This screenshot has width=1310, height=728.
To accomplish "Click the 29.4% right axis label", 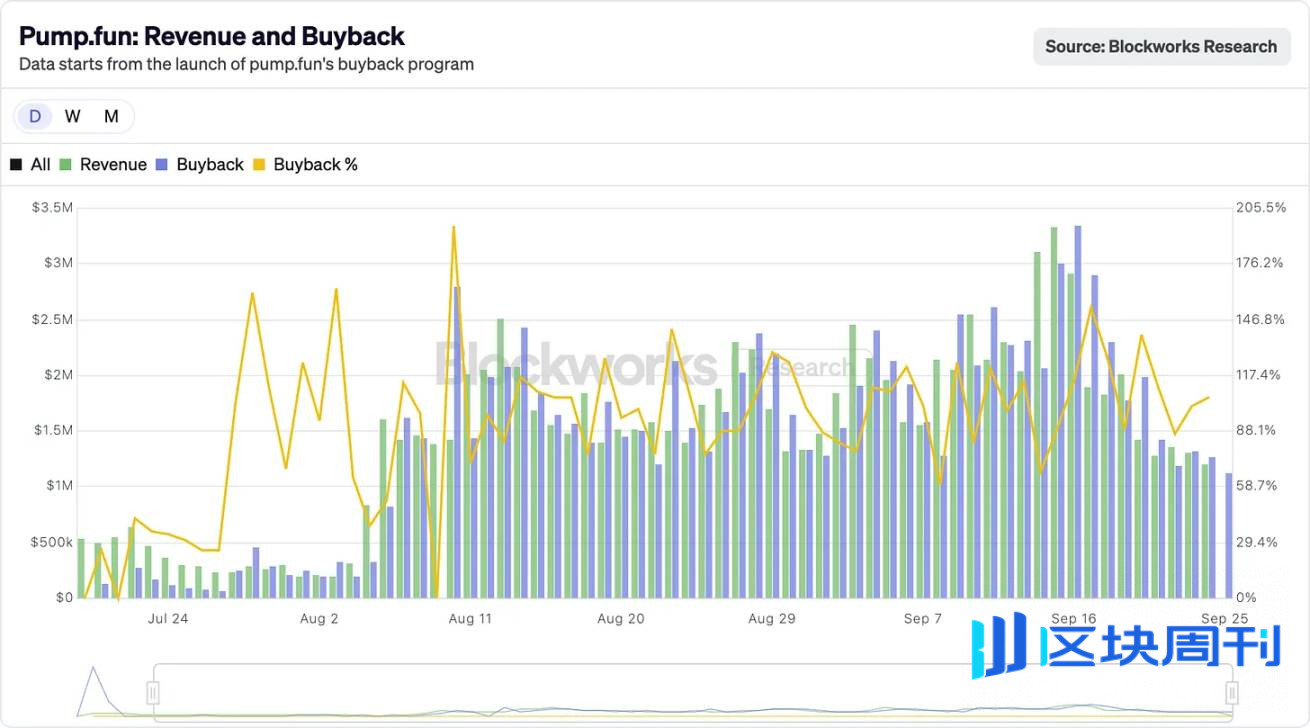I will [x=1258, y=542].
